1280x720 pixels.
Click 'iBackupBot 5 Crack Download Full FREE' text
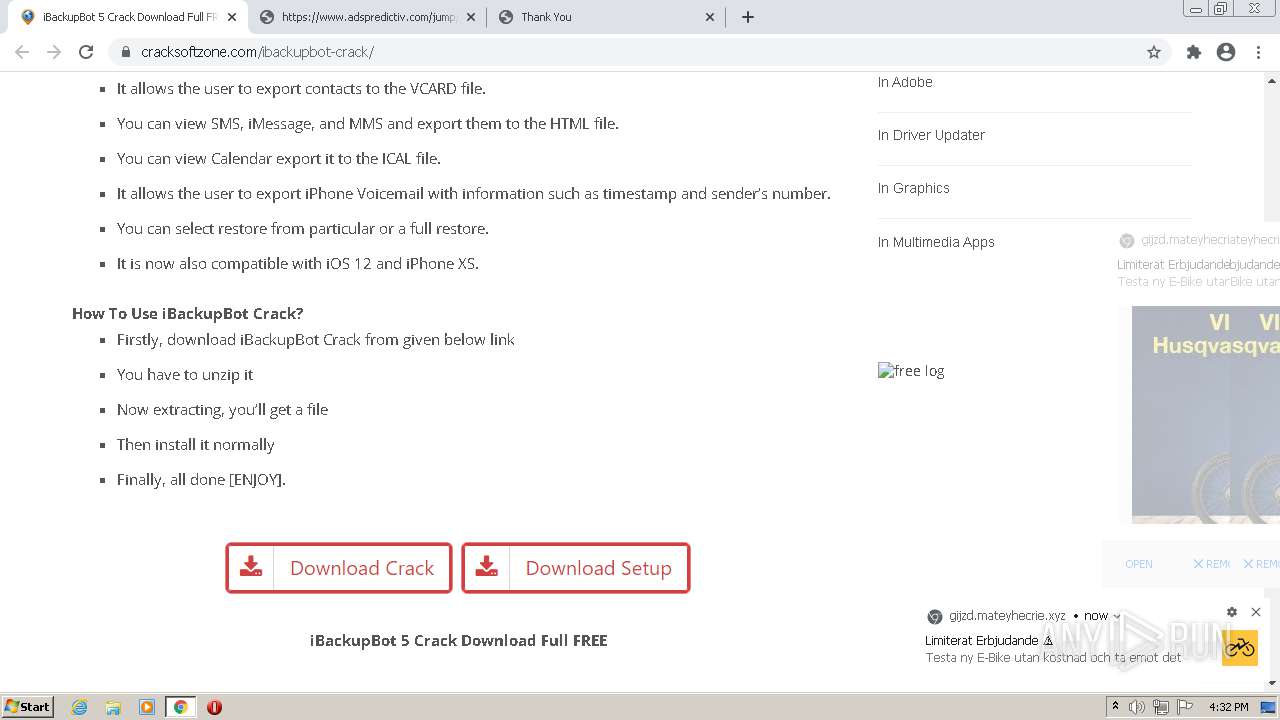coord(459,641)
